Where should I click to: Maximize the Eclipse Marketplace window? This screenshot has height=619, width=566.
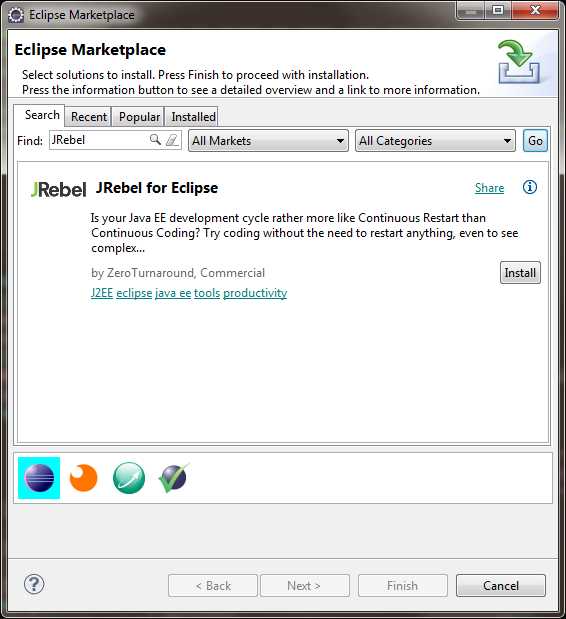[x=498, y=10]
